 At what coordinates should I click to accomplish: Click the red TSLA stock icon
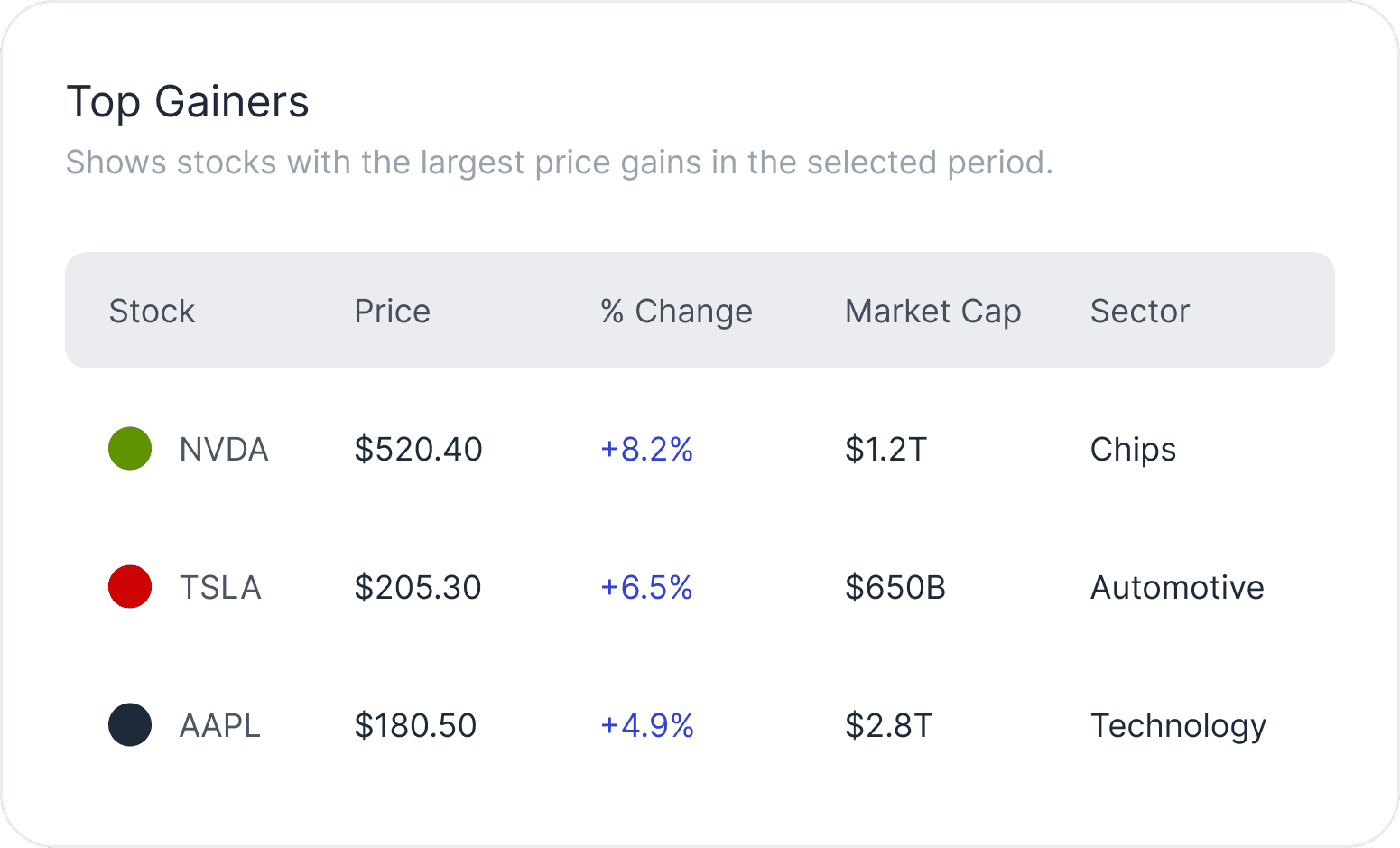pos(130,587)
